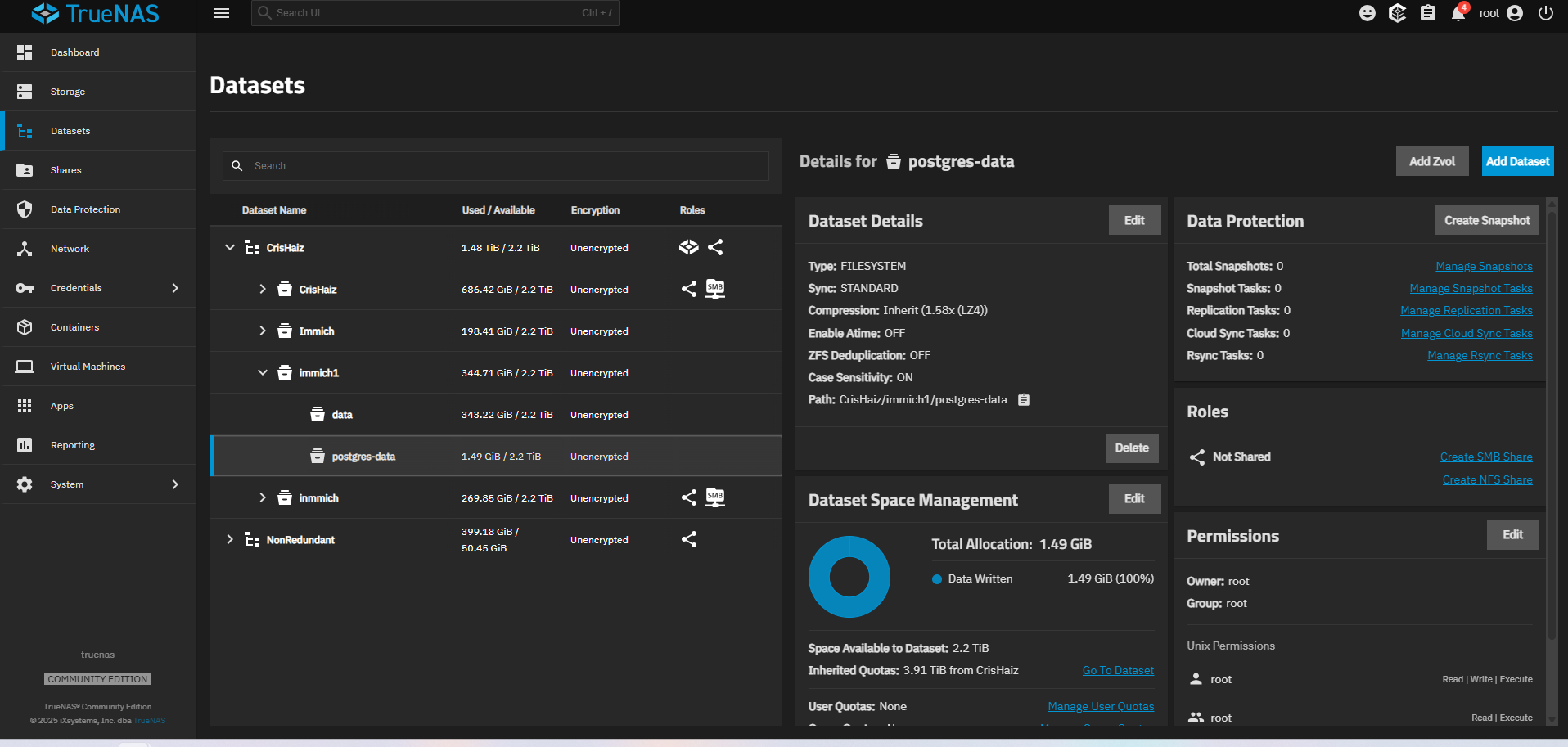
Task: Click the alerts bell notification icon
Action: pos(1458,13)
